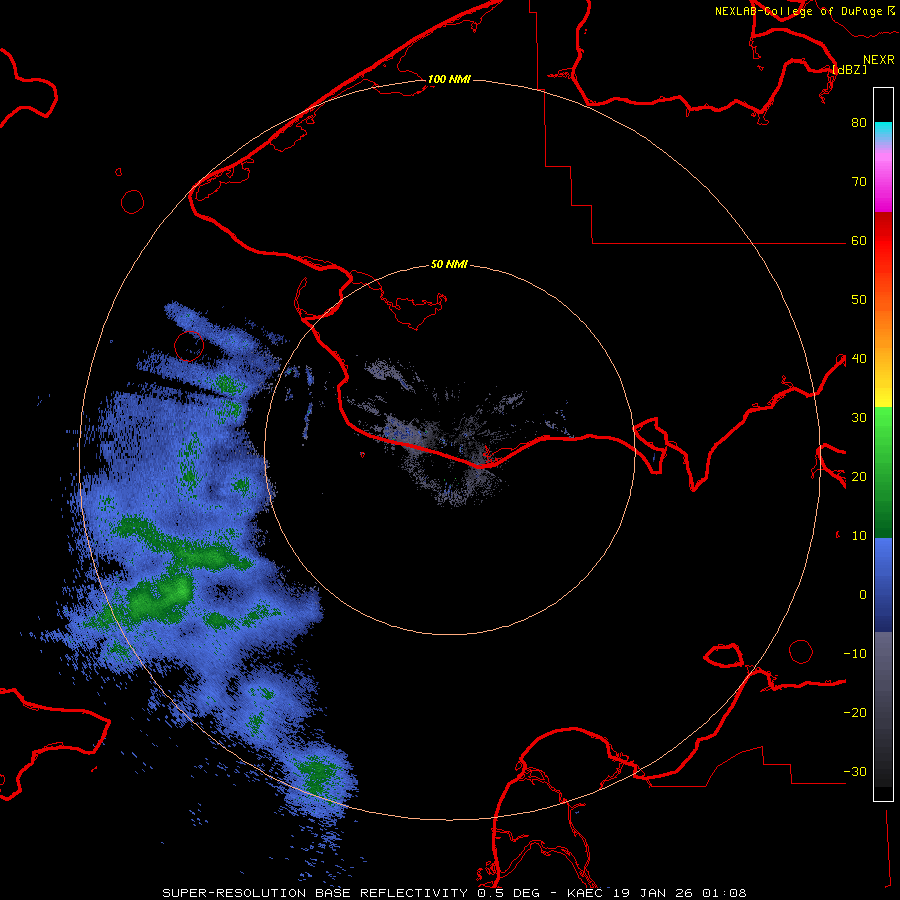Click the 20 dBZ tick on the color scale
The height and width of the screenshot is (900, 900).
859,476
